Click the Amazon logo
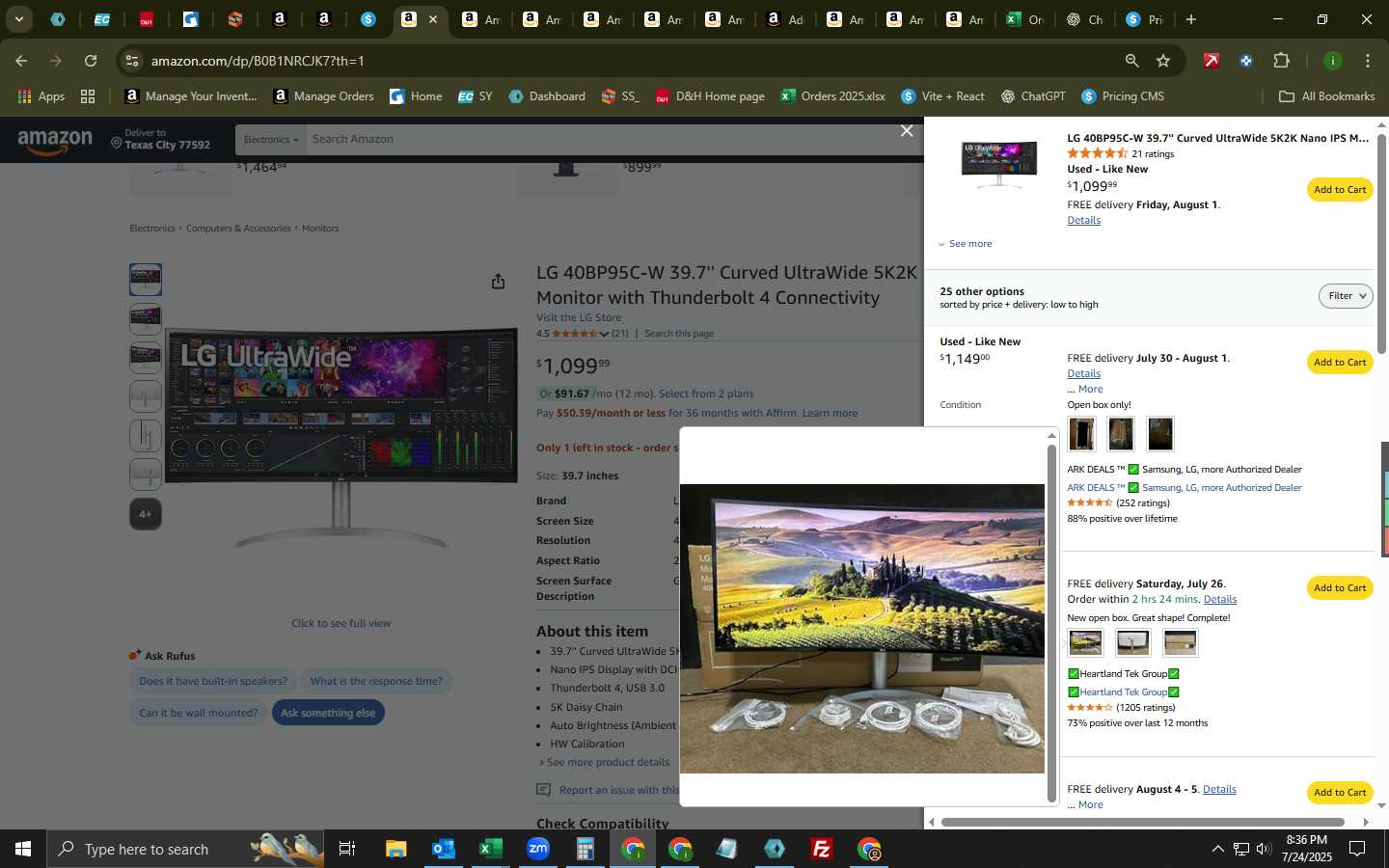 pyautogui.click(x=55, y=142)
